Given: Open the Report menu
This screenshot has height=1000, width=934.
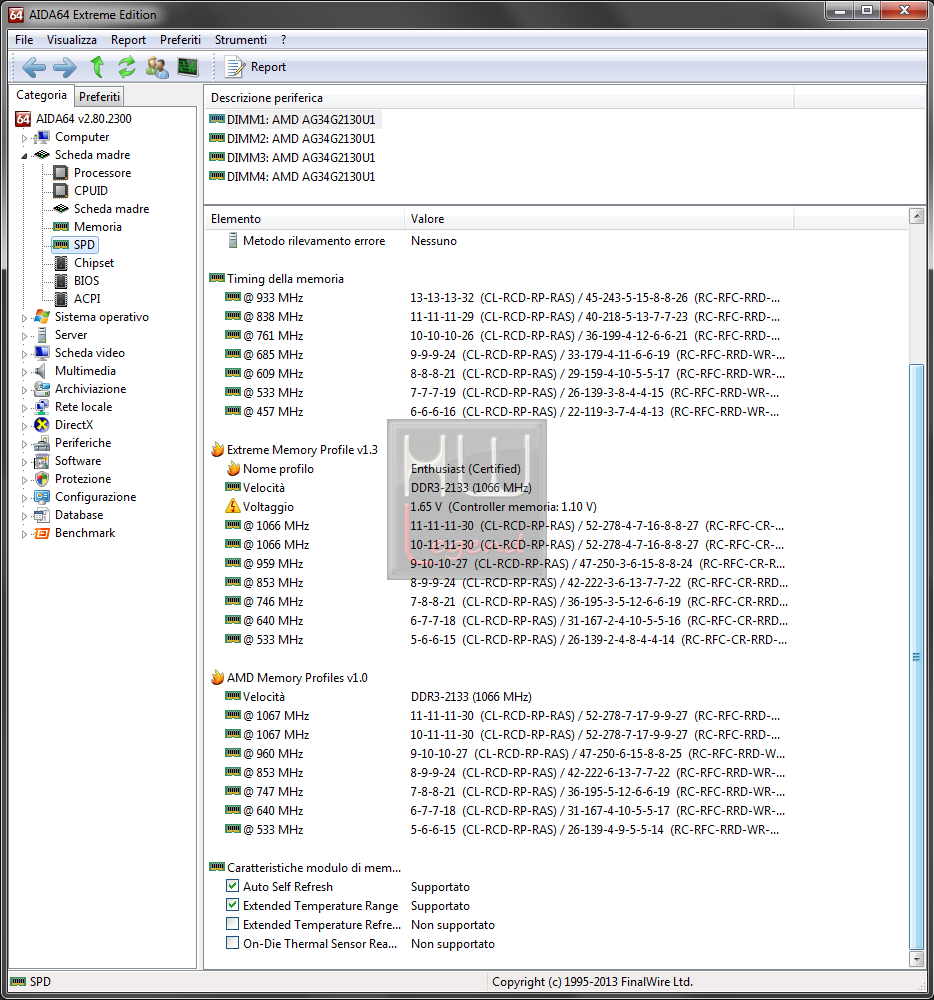Looking at the screenshot, I should (128, 40).
